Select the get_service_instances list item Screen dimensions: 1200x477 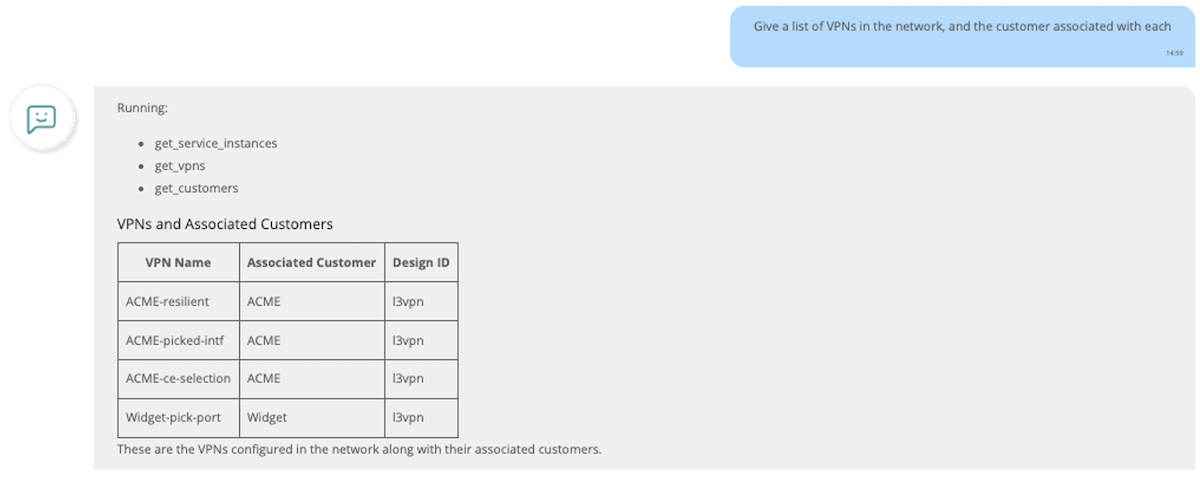pyautogui.click(x=216, y=143)
